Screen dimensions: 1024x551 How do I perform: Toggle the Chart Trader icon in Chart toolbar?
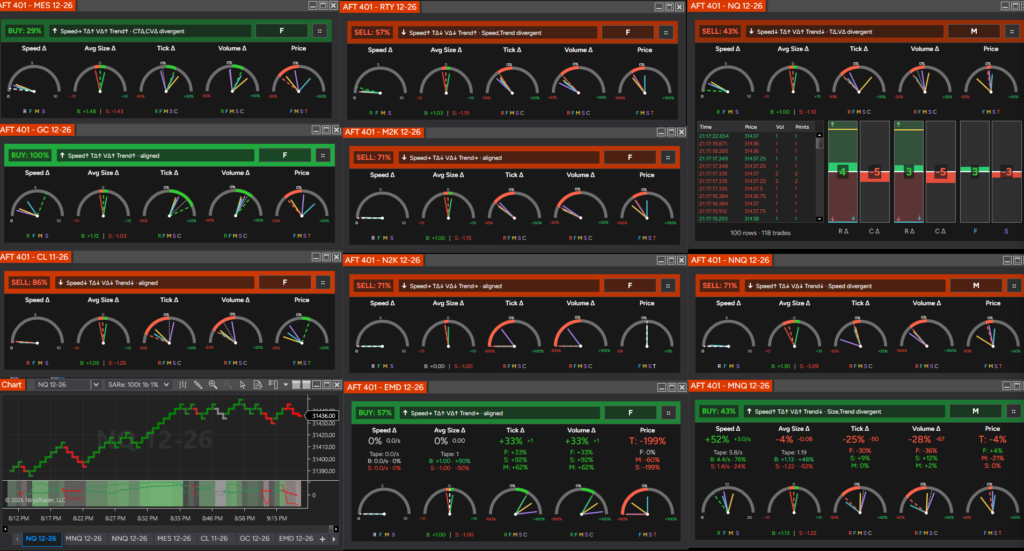[273, 385]
